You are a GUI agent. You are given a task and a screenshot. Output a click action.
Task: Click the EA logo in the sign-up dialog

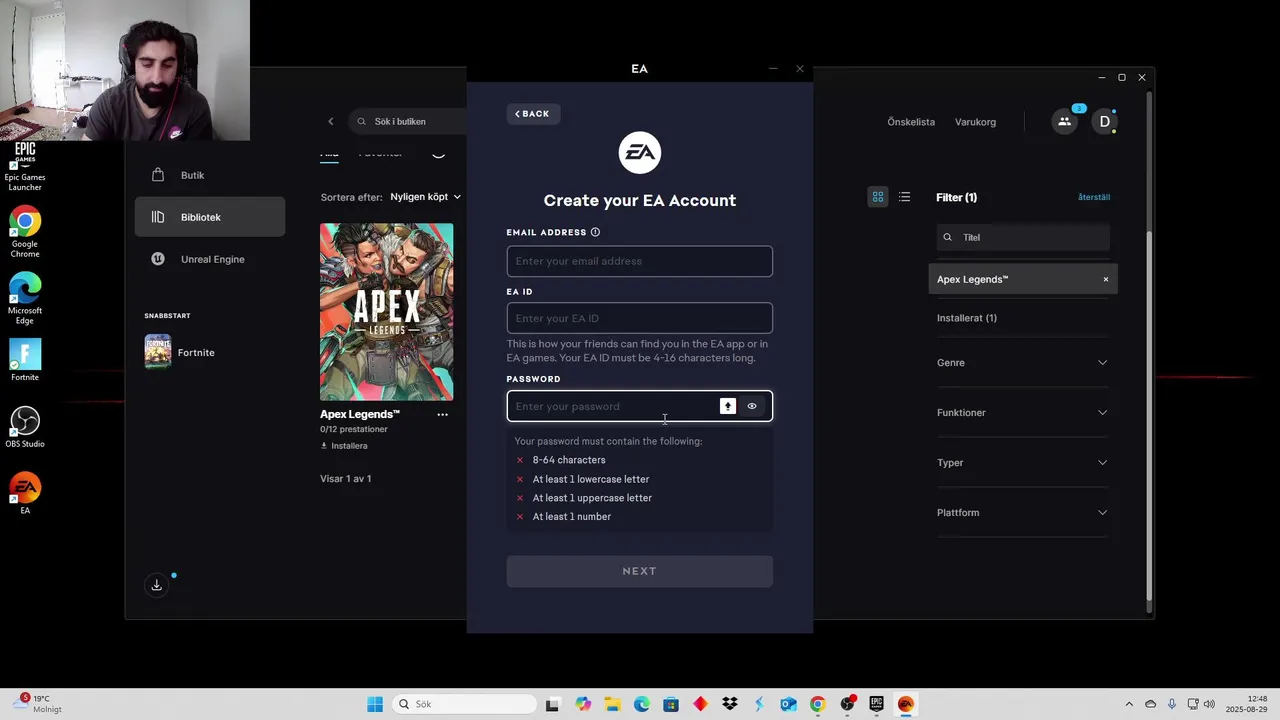coord(640,153)
